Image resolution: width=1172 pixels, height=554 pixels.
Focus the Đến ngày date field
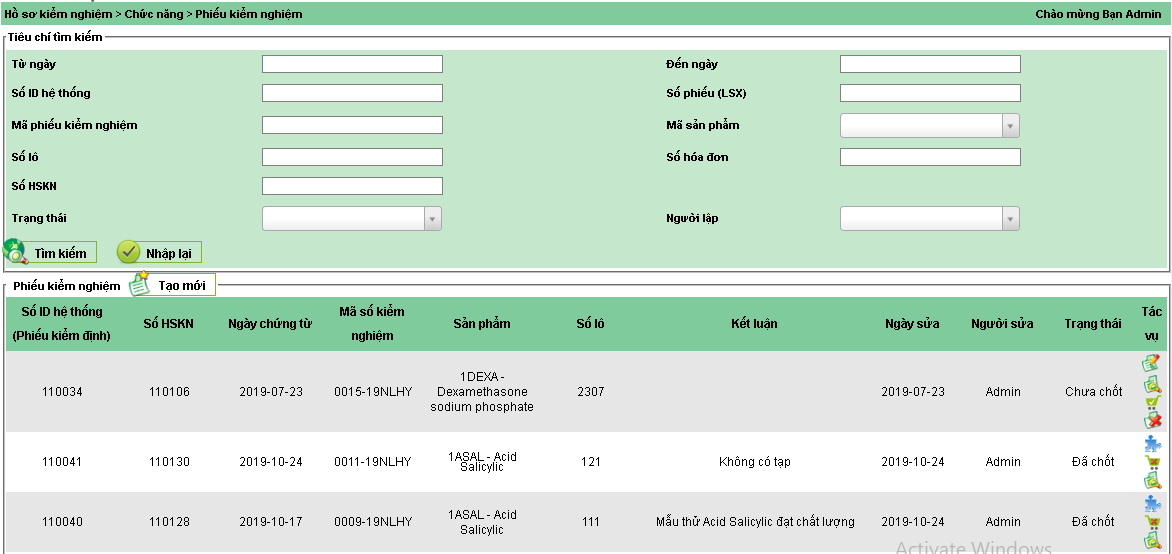point(930,64)
